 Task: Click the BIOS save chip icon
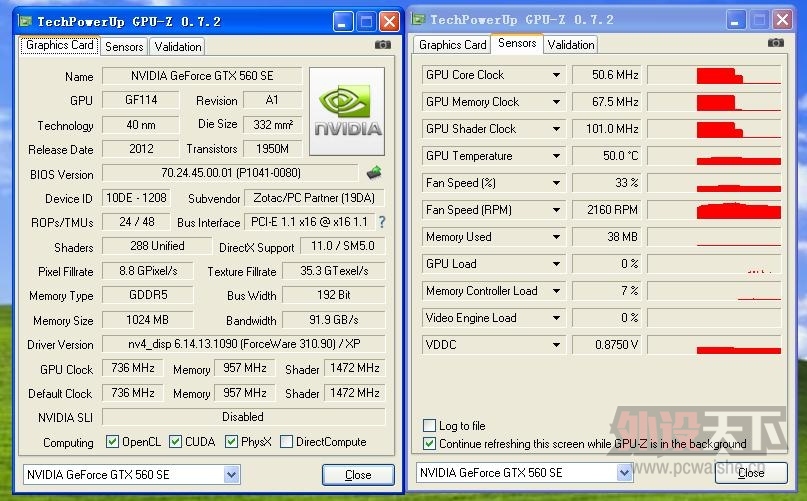click(x=374, y=173)
